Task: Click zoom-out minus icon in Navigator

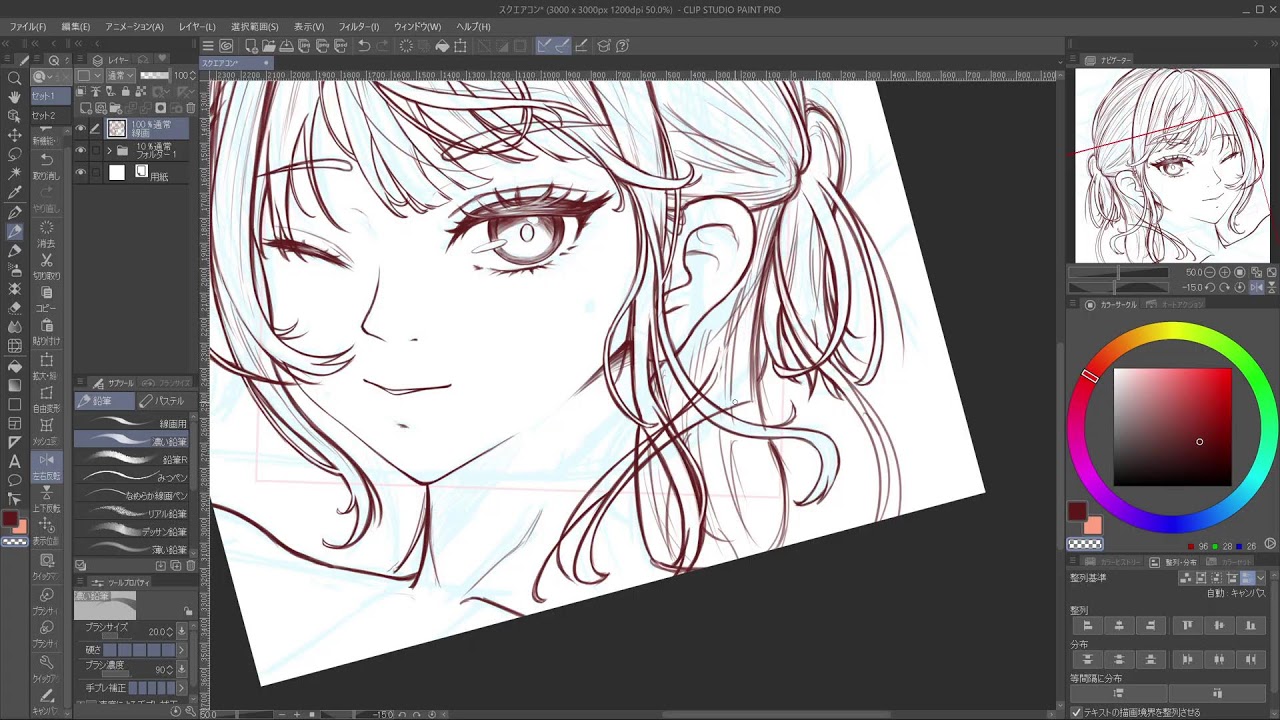Action: coord(1211,272)
